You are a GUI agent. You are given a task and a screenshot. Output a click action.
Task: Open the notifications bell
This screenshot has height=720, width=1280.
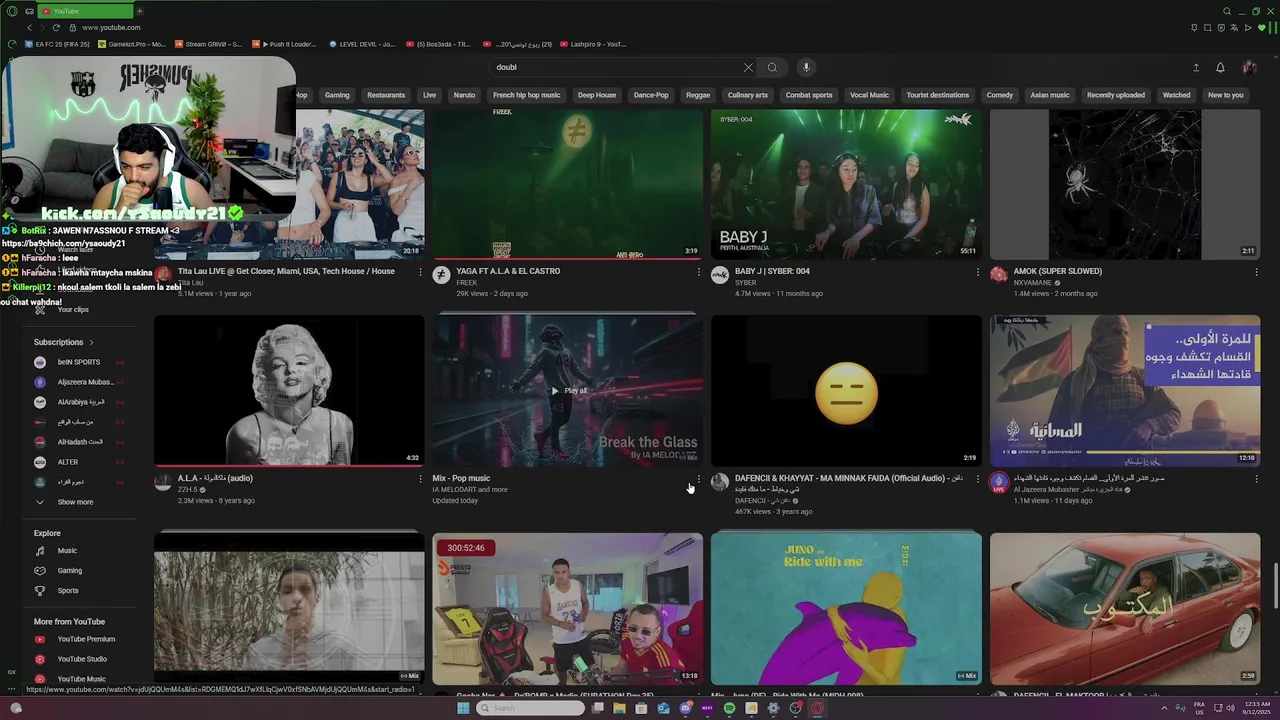1220,67
